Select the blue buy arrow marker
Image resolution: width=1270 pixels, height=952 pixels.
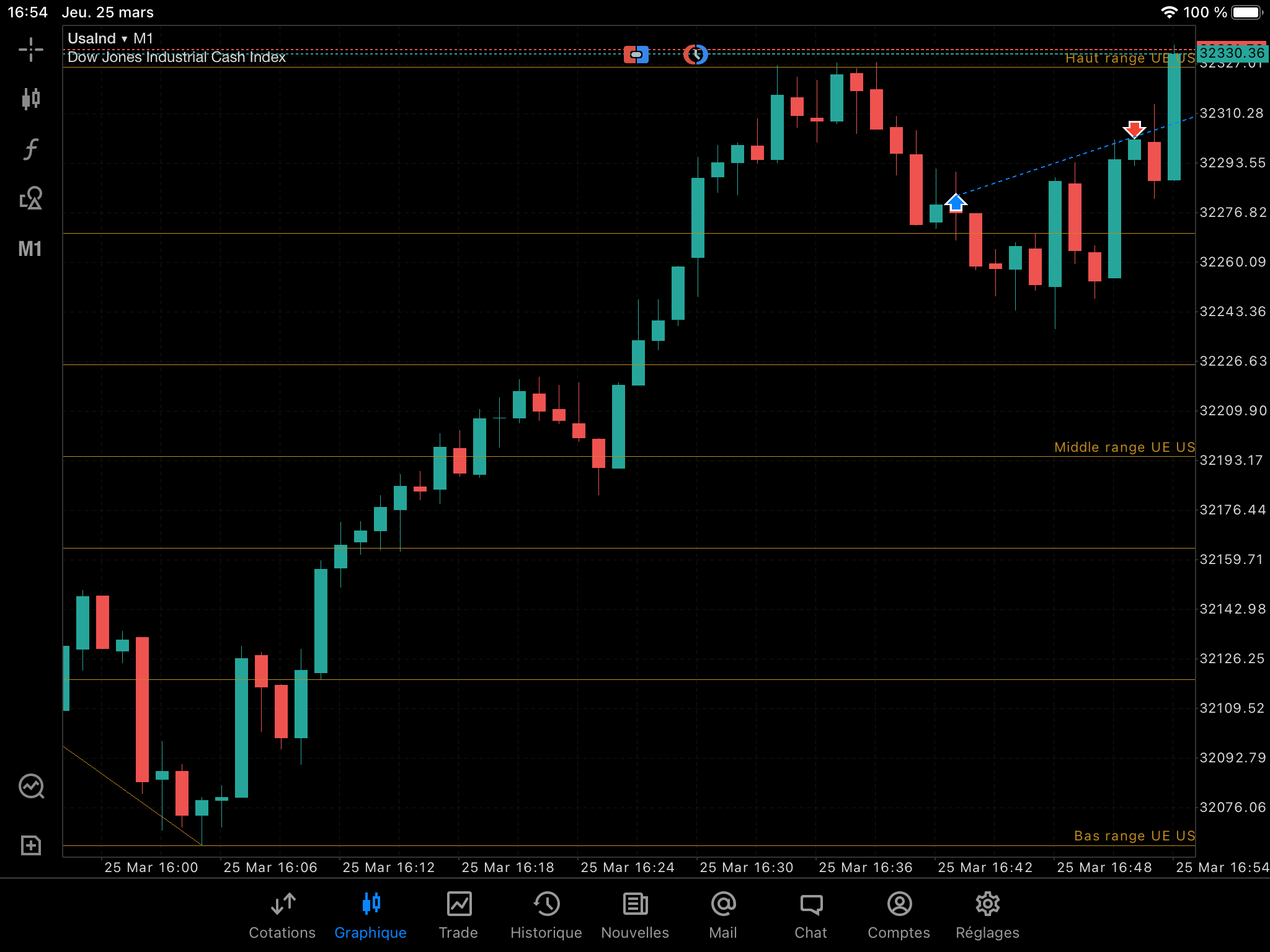(x=956, y=203)
